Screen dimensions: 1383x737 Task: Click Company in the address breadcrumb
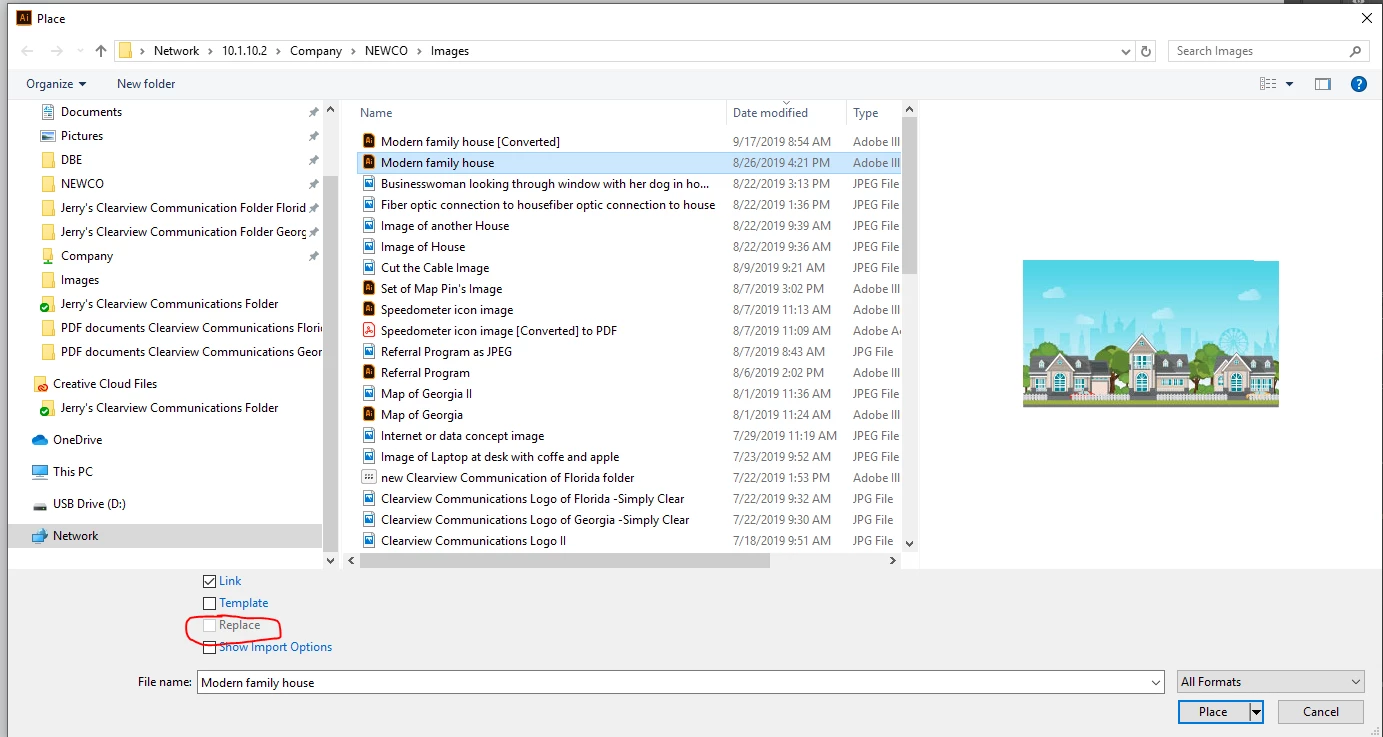coord(316,51)
